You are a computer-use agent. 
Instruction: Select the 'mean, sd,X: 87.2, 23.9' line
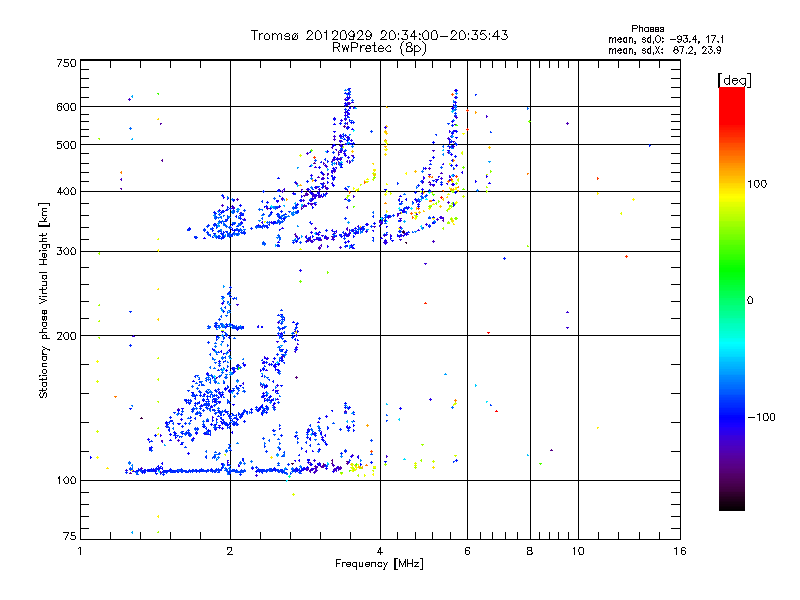[664, 50]
